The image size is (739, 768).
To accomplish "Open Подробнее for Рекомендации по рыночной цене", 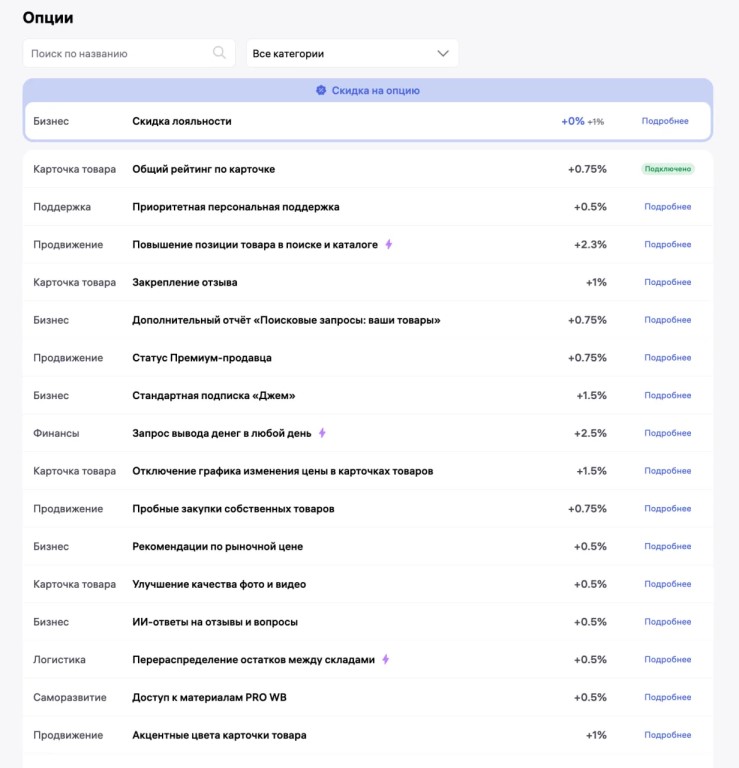I will 667,546.
